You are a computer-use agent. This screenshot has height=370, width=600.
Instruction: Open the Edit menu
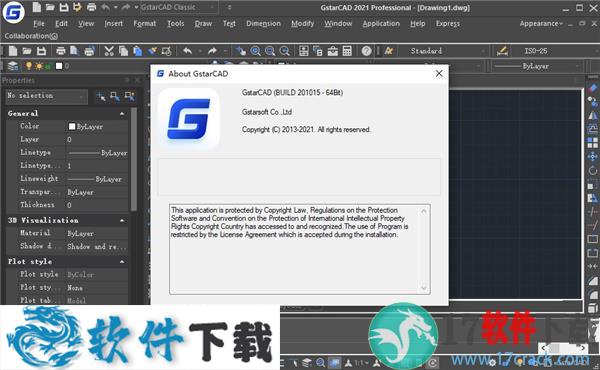[61, 23]
